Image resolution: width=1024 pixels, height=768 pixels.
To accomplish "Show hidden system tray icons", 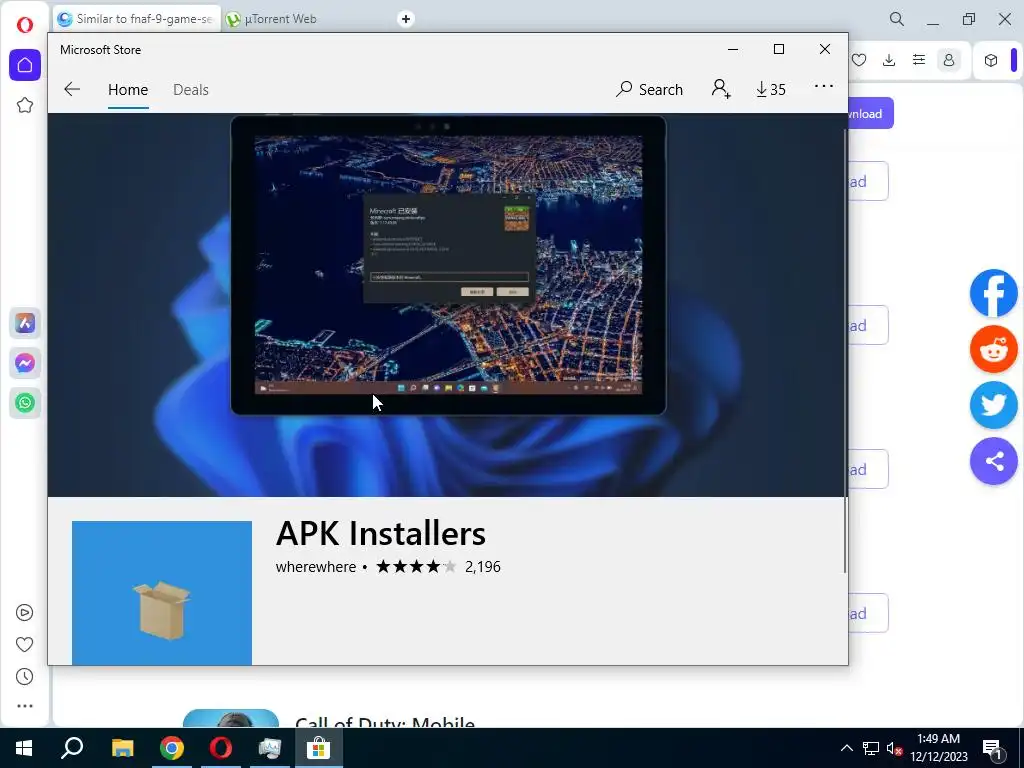I will [846, 748].
